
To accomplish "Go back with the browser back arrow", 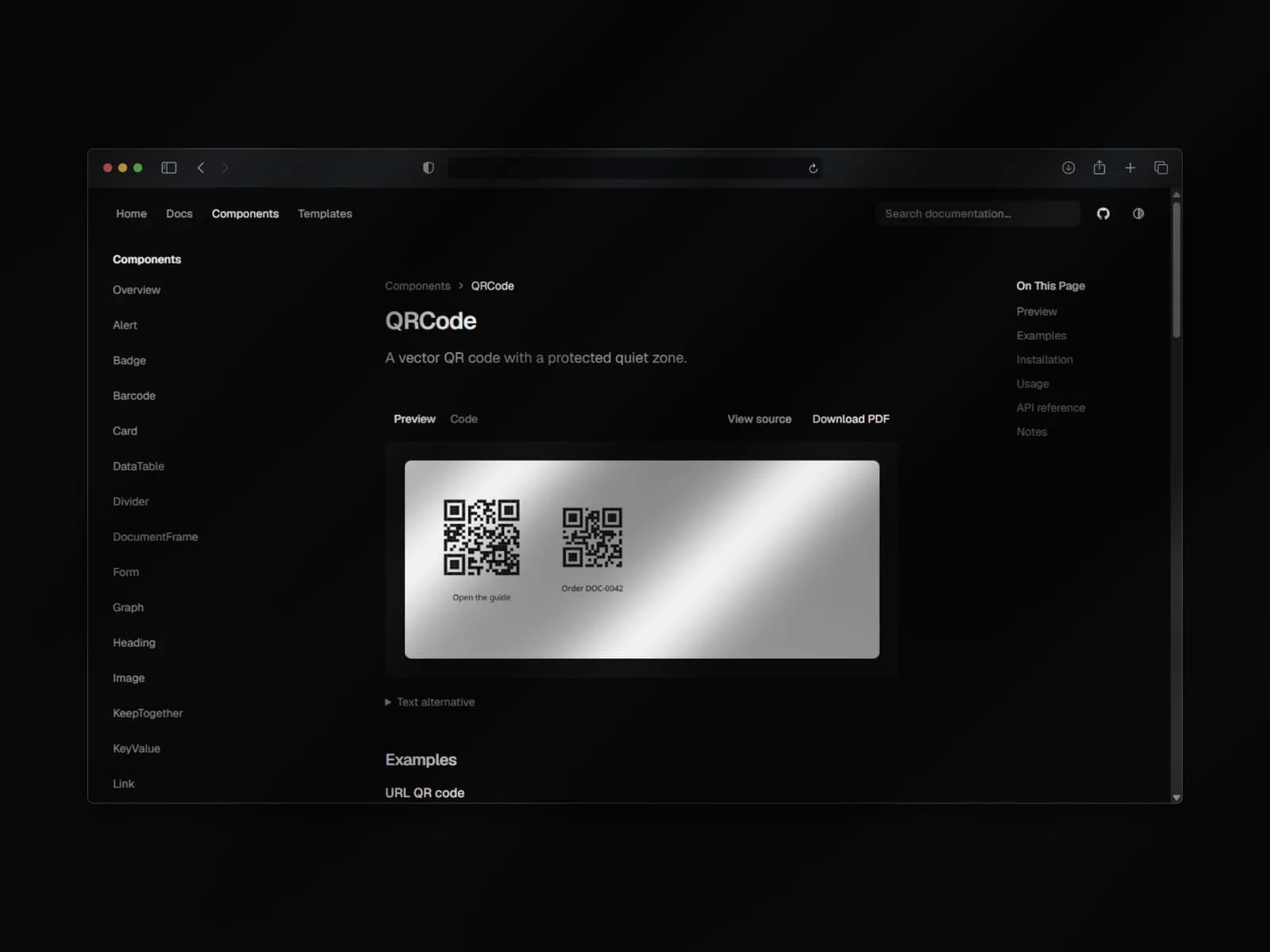I will coord(201,167).
